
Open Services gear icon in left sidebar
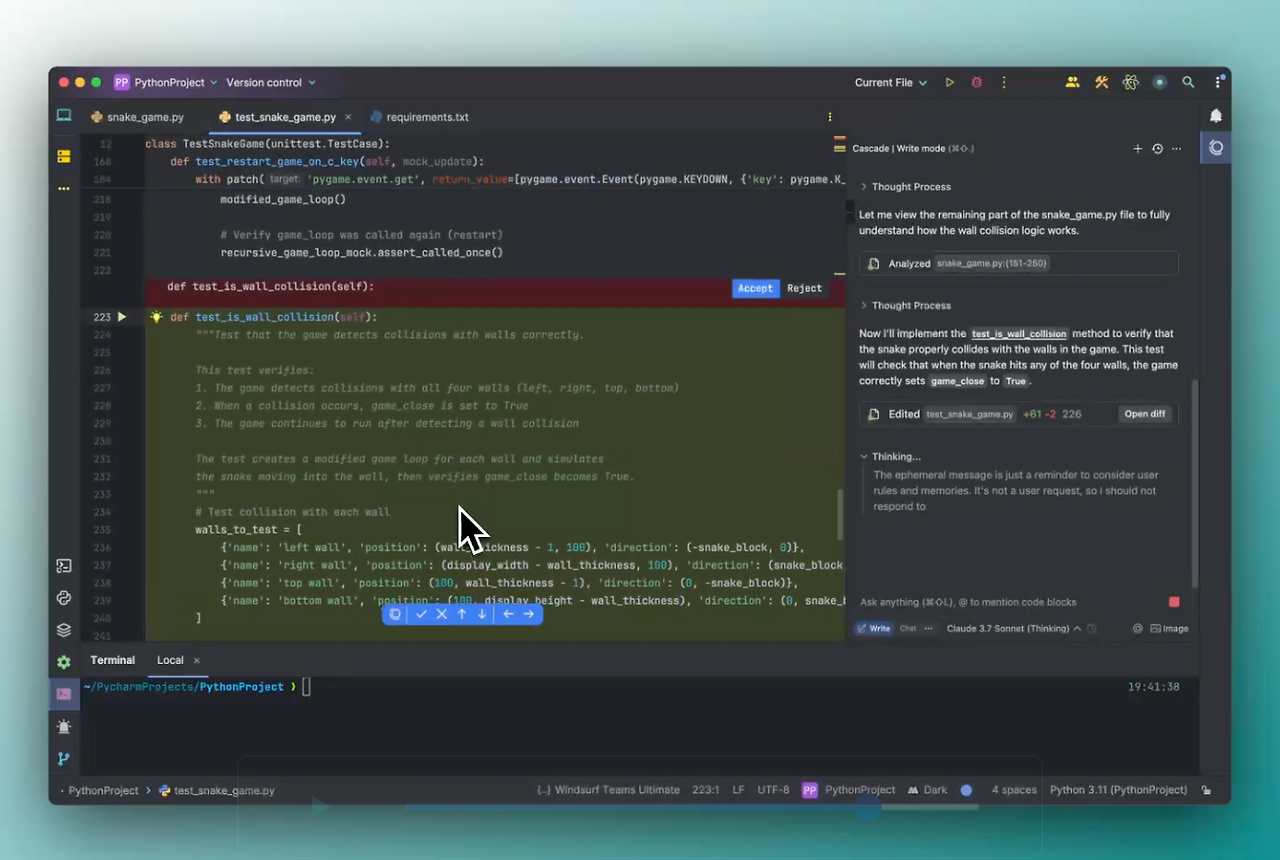[x=64, y=662]
